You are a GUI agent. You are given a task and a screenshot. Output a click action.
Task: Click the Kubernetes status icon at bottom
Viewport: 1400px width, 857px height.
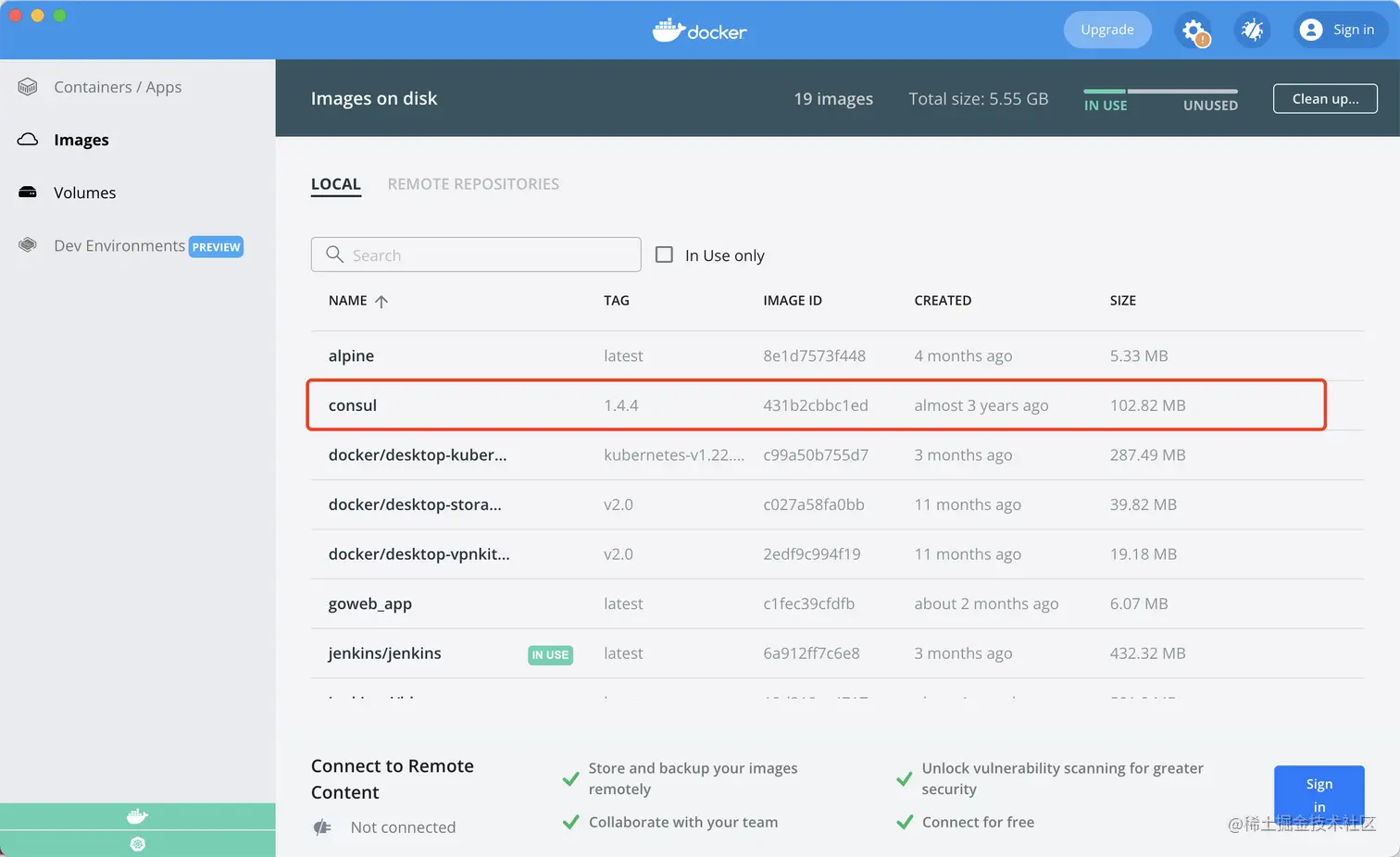pyautogui.click(x=137, y=844)
